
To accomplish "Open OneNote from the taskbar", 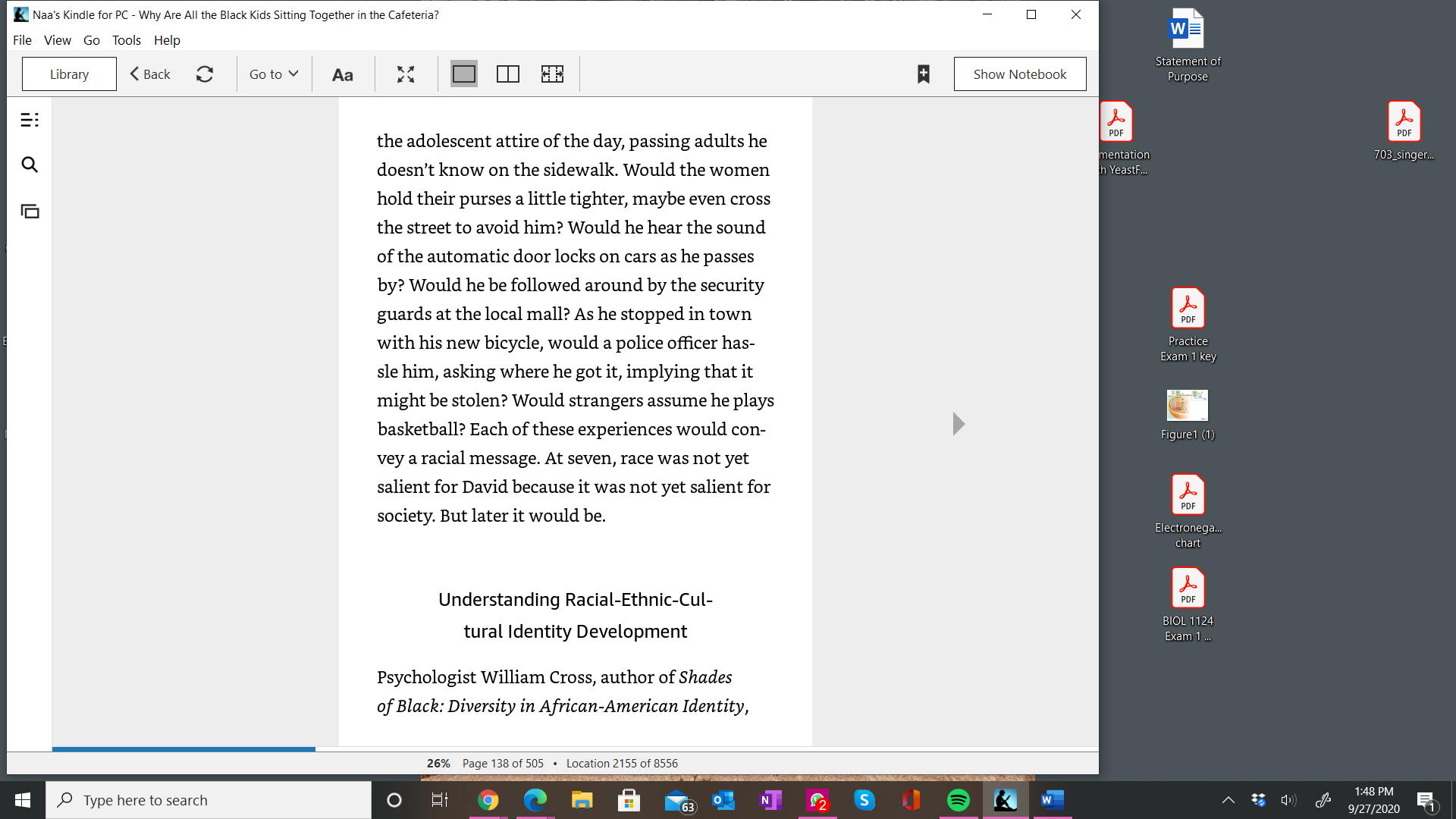I will pyautogui.click(x=770, y=800).
